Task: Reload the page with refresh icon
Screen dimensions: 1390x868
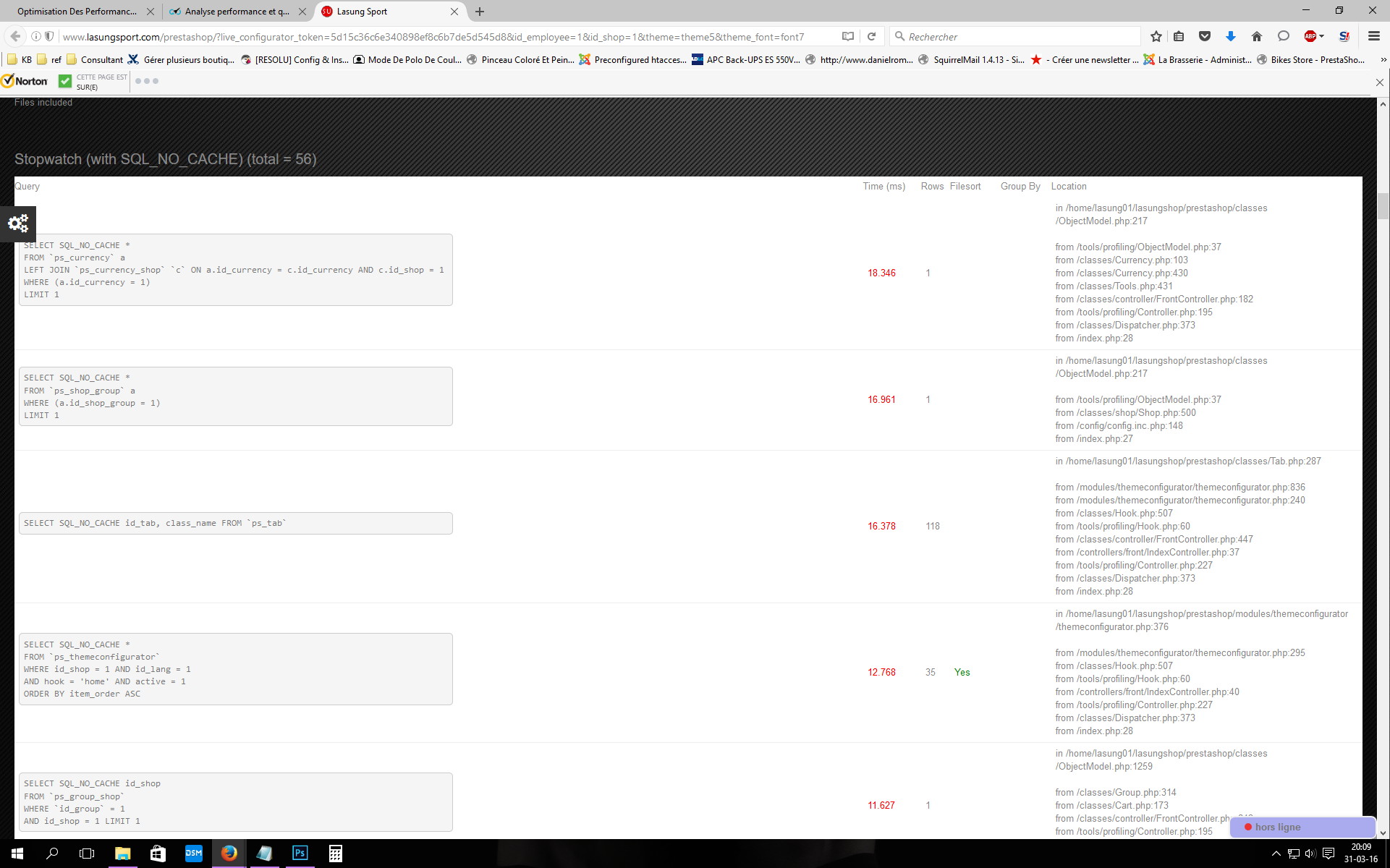Action: click(872, 36)
